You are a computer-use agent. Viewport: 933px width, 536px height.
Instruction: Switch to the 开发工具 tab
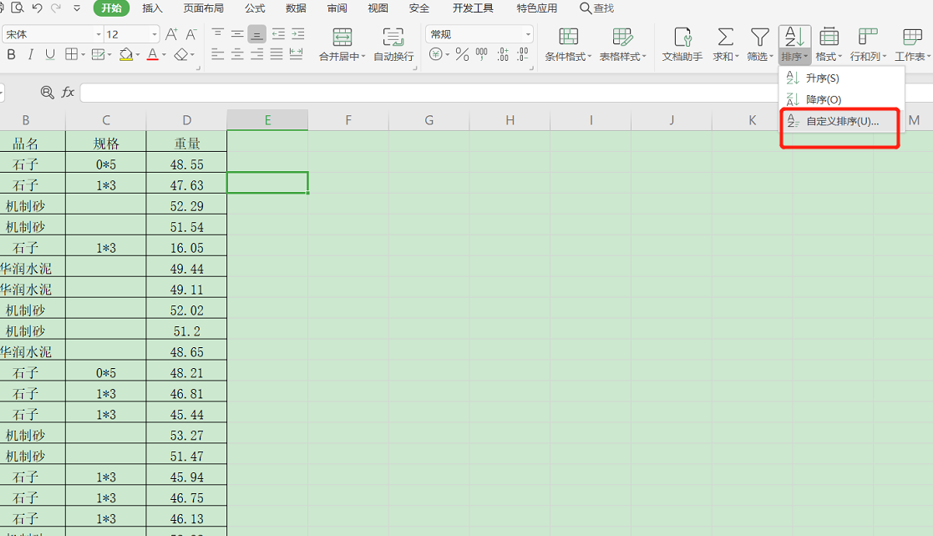click(x=472, y=8)
